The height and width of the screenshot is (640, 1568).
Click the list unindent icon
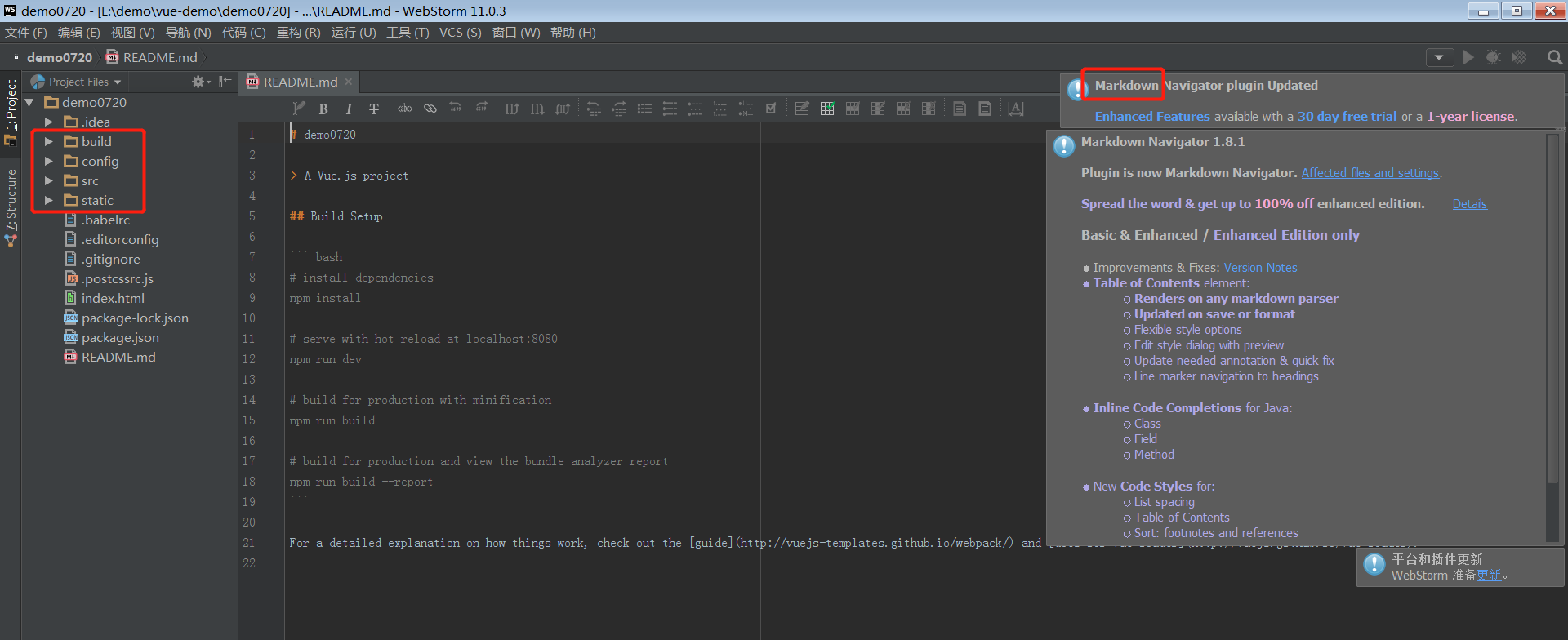(594, 109)
